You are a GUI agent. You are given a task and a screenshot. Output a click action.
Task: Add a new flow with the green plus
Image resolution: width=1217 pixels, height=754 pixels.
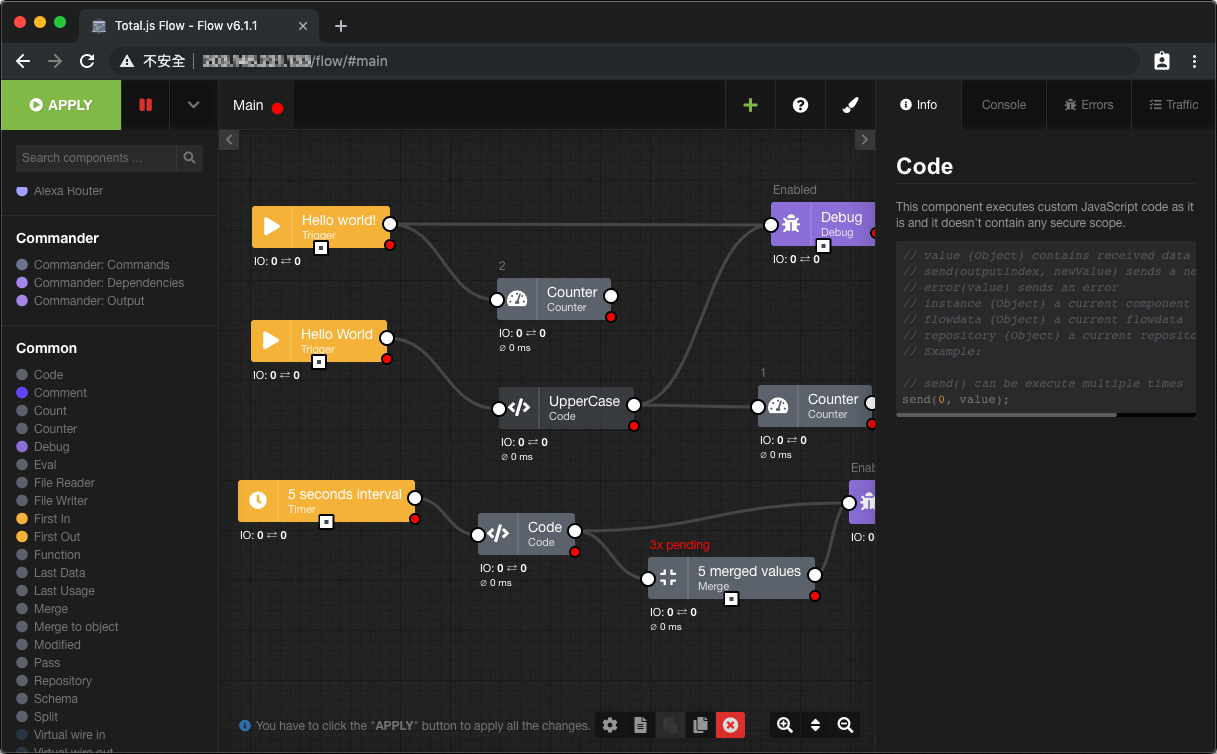point(750,104)
